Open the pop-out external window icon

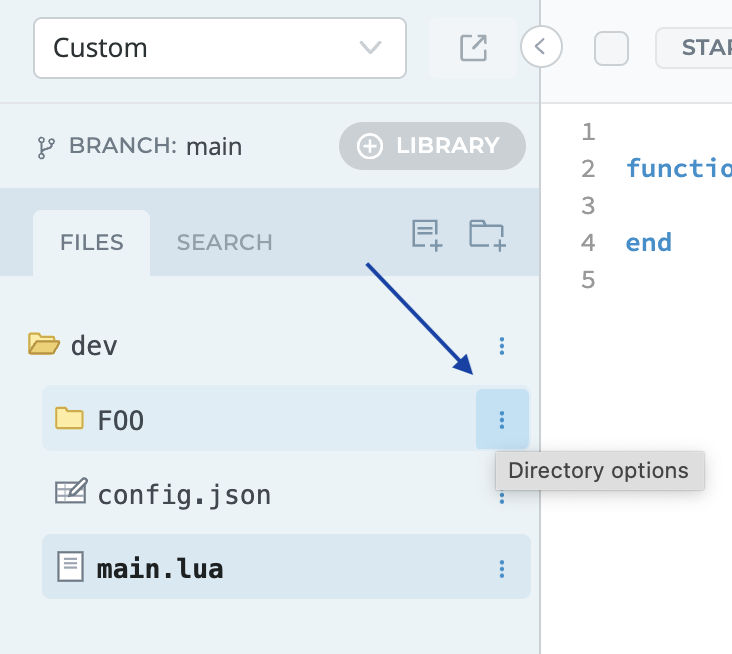[x=473, y=47]
